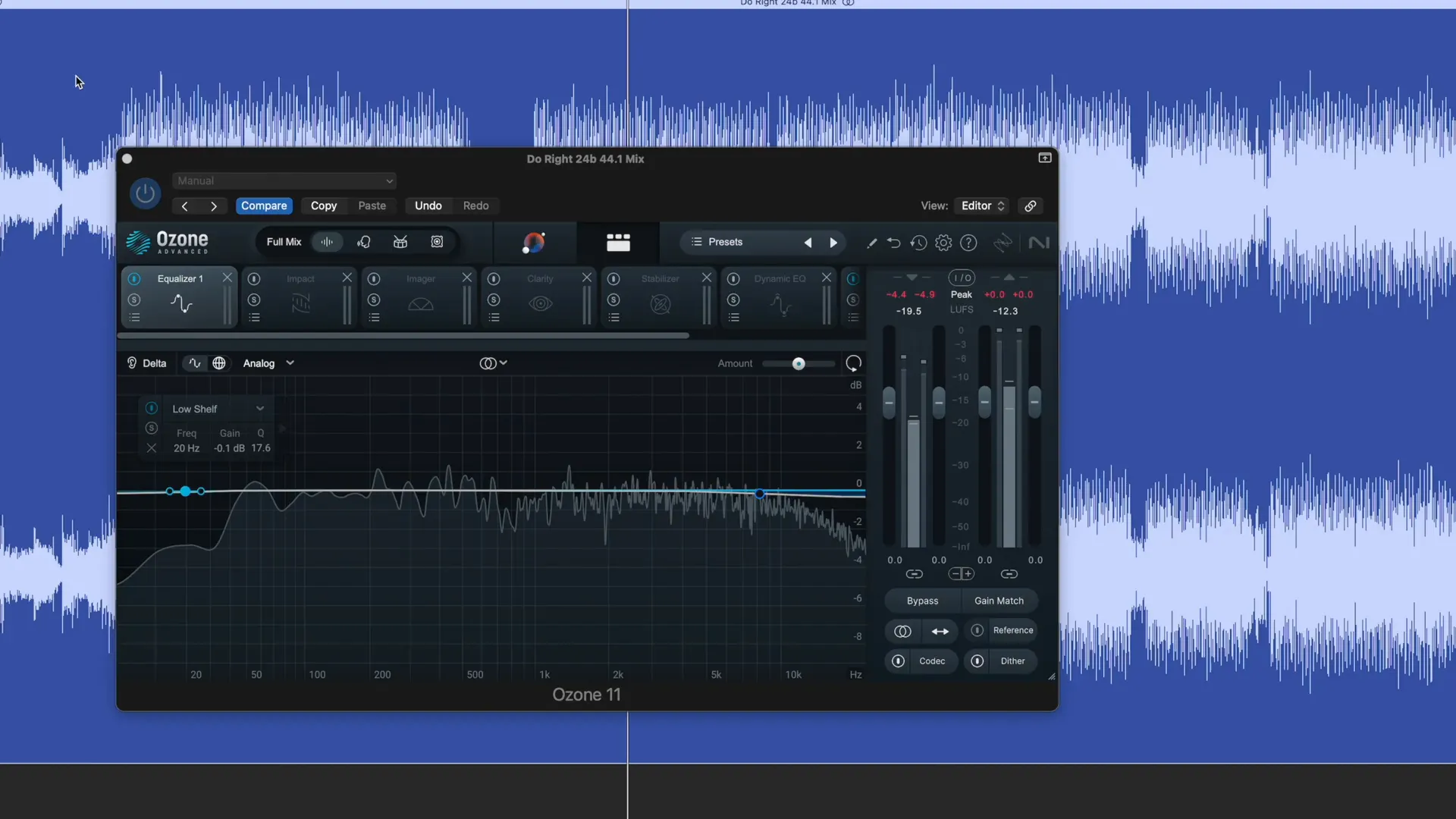Click the module chain horizontal scrollbar
The height and width of the screenshot is (819, 1456).
404,335
